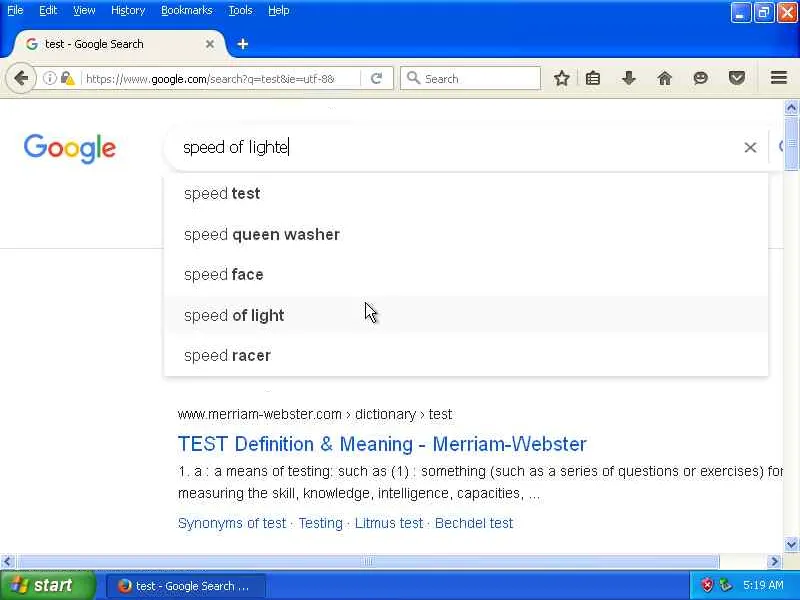Screen dimensions: 800x600
Task: Open the Edit menu
Action: pyautogui.click(x=48, y=10)
